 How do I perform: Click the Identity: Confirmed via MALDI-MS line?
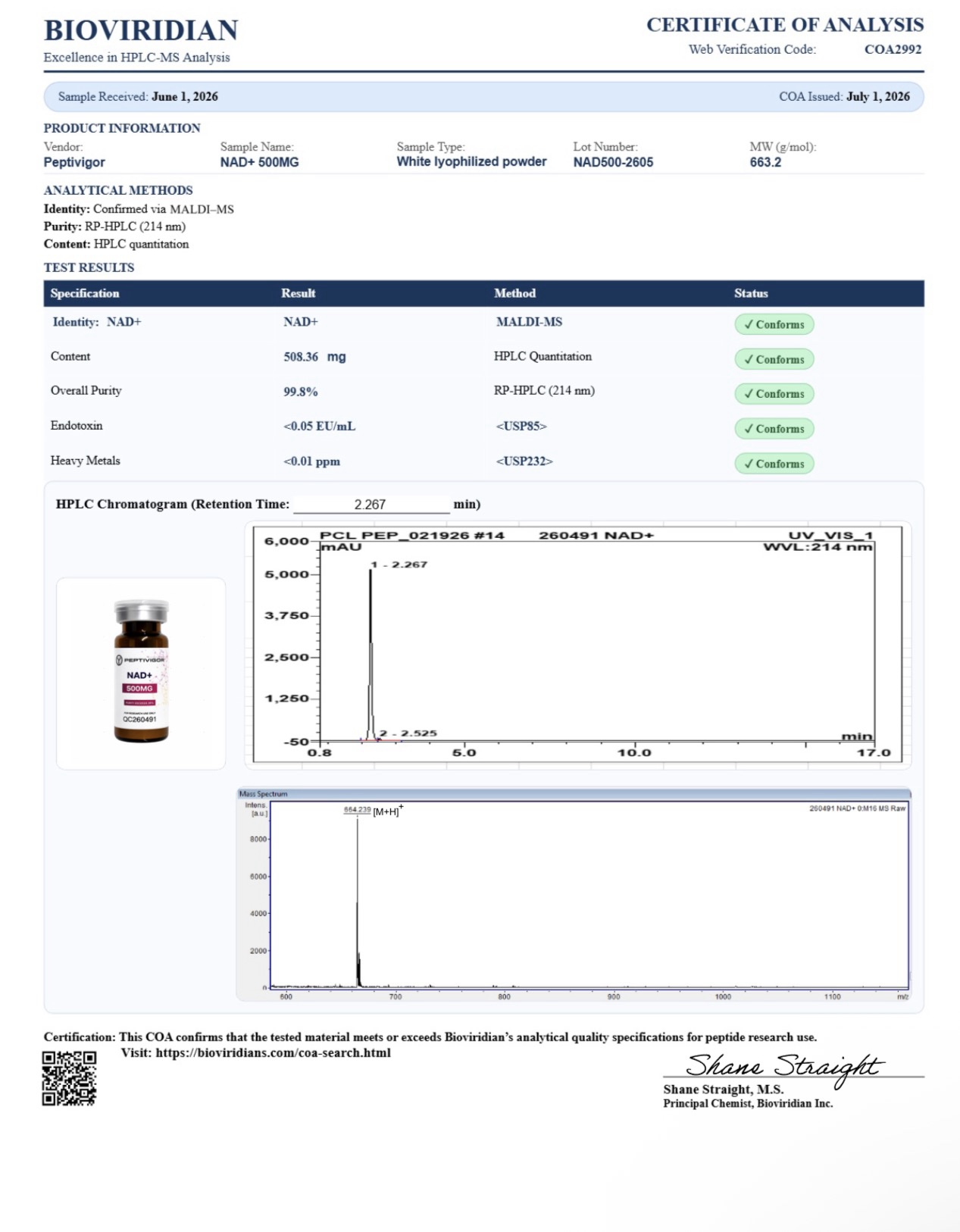139,209
